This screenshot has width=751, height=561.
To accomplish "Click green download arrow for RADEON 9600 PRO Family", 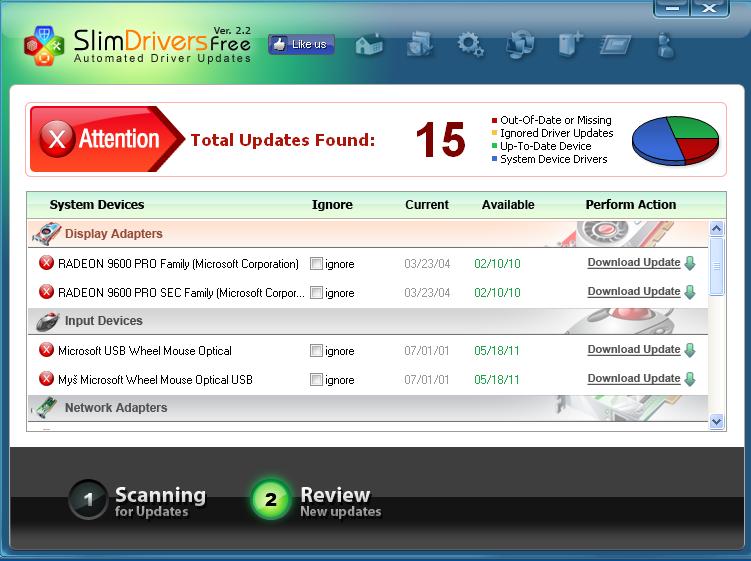I will coord(690,263).
